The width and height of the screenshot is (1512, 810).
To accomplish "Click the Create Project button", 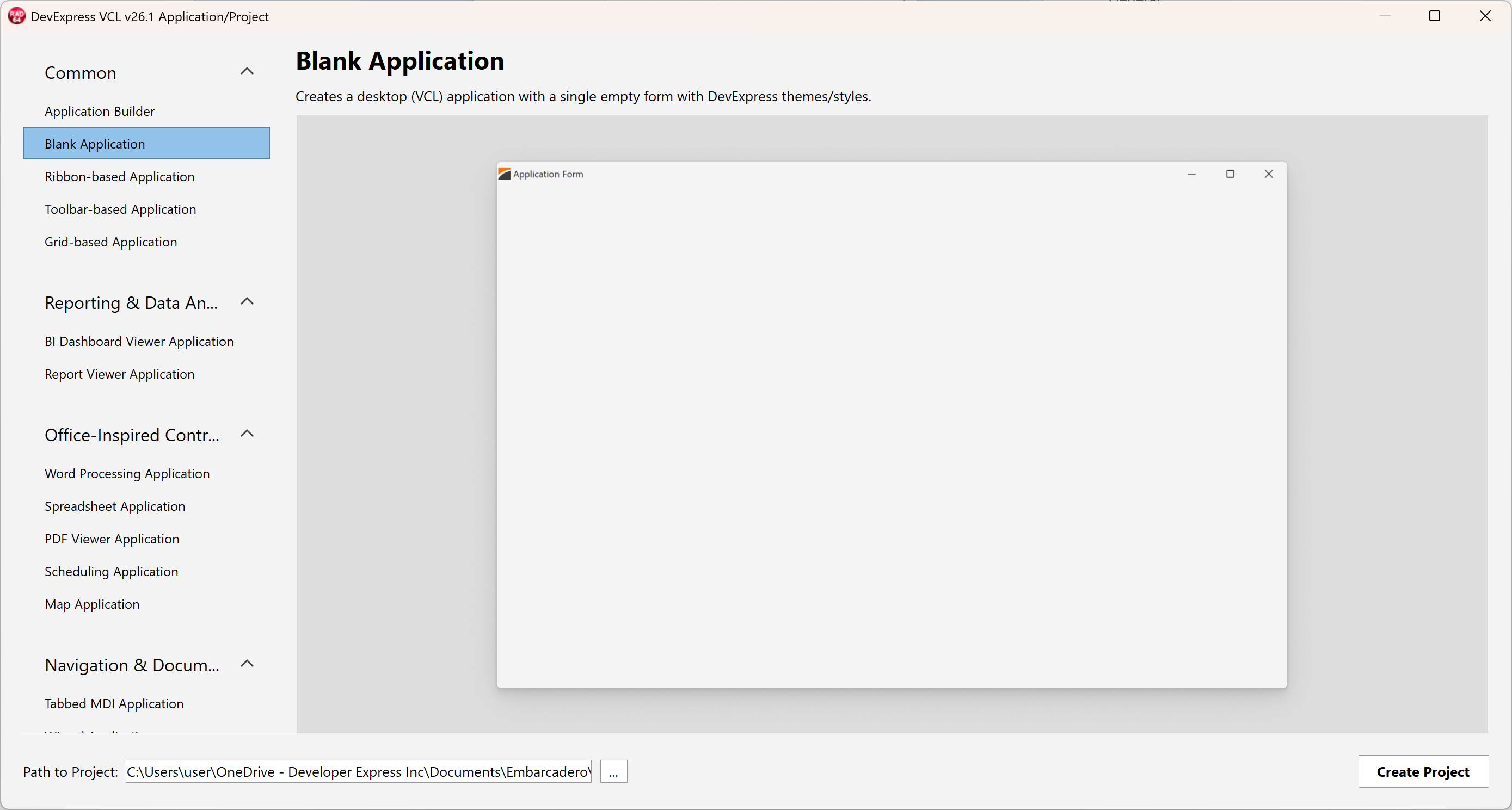I will 1423,772.
